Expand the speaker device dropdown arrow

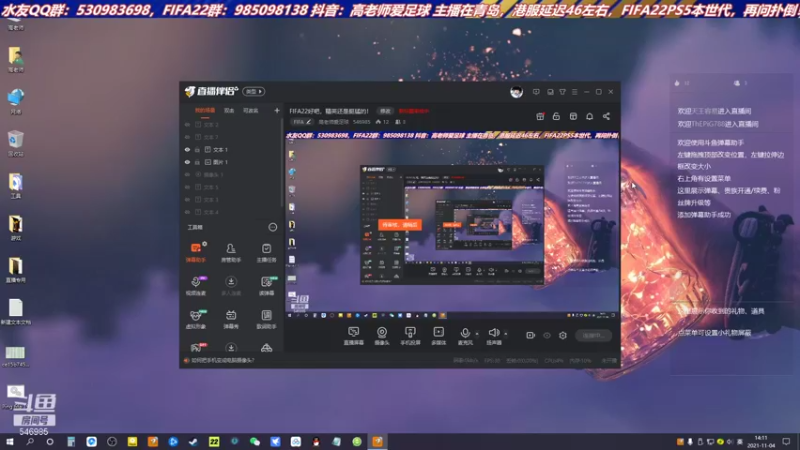point(506,334)
